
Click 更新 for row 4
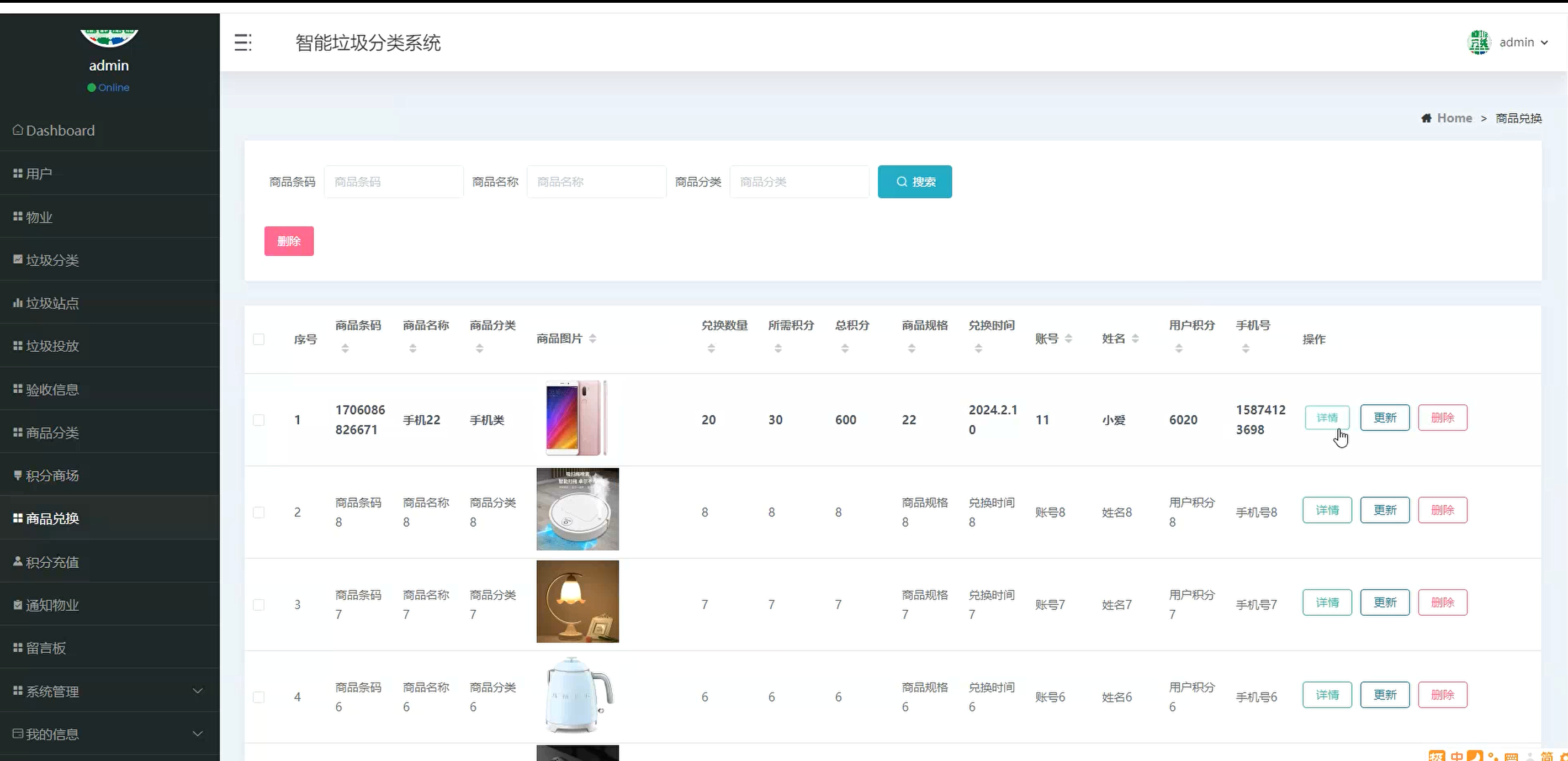[x=1385, y=695]
